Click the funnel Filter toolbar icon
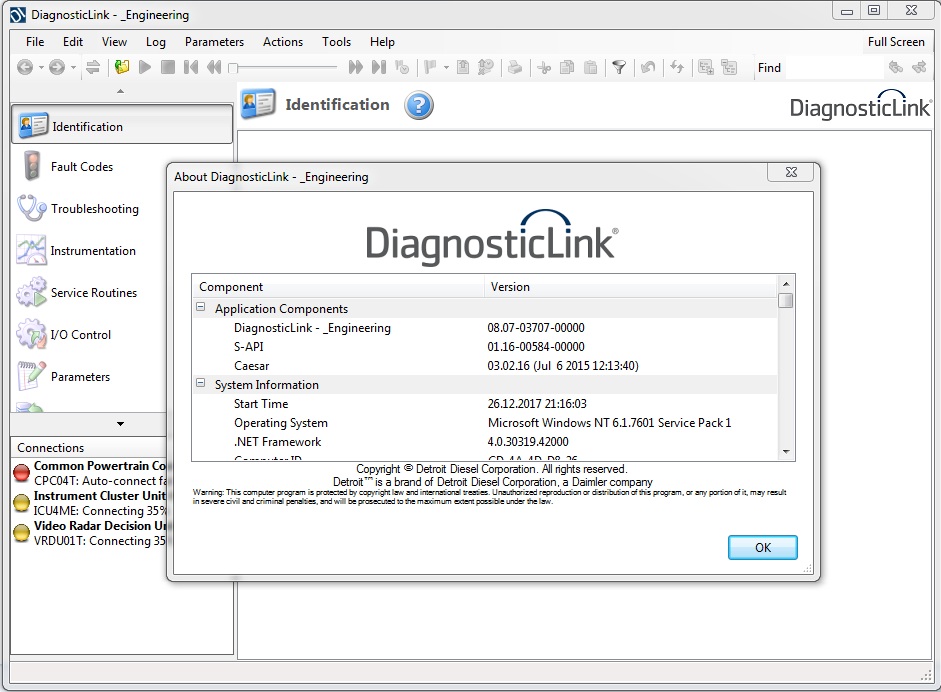941x692 pixels. [x=619, y=67]
